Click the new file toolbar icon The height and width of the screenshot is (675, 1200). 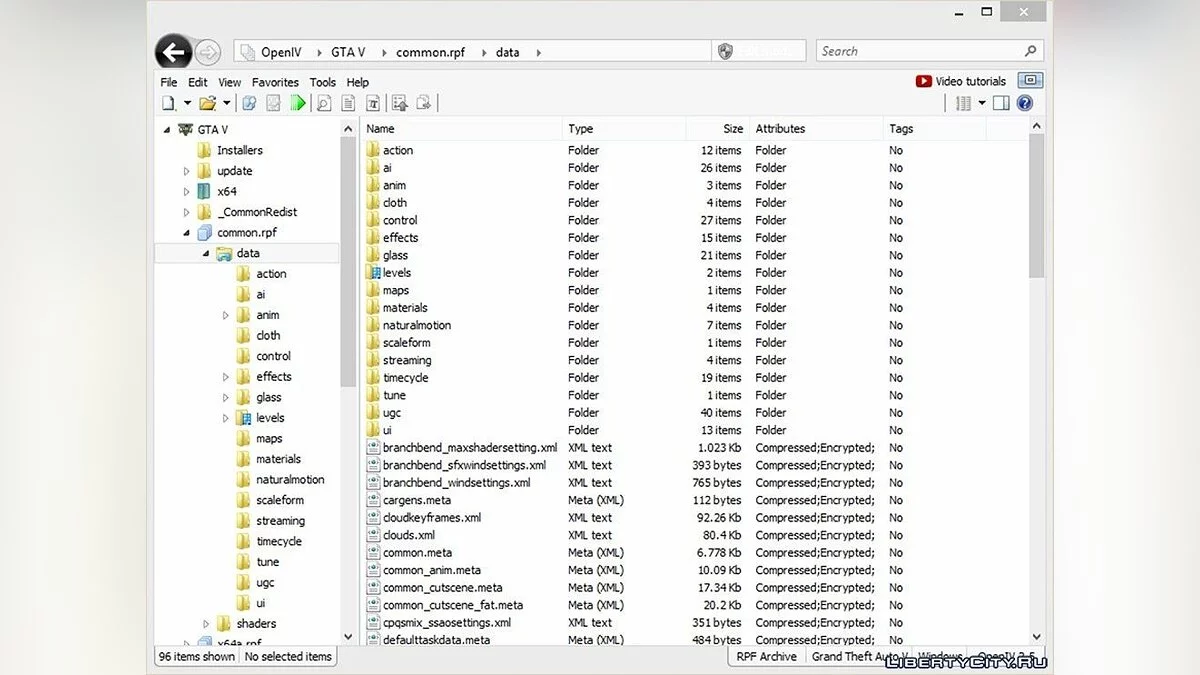(x=168, y=103)
